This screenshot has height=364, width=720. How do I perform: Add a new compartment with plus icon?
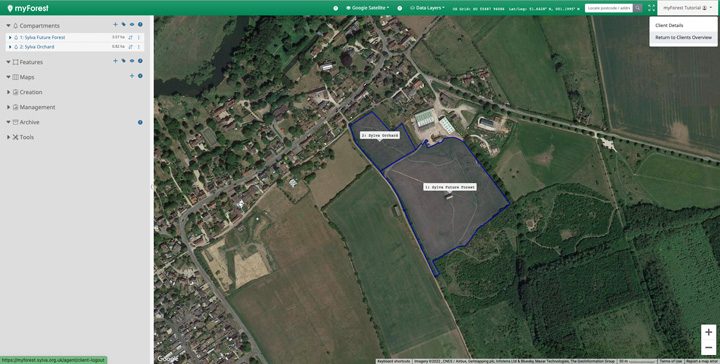click(115, 25)
